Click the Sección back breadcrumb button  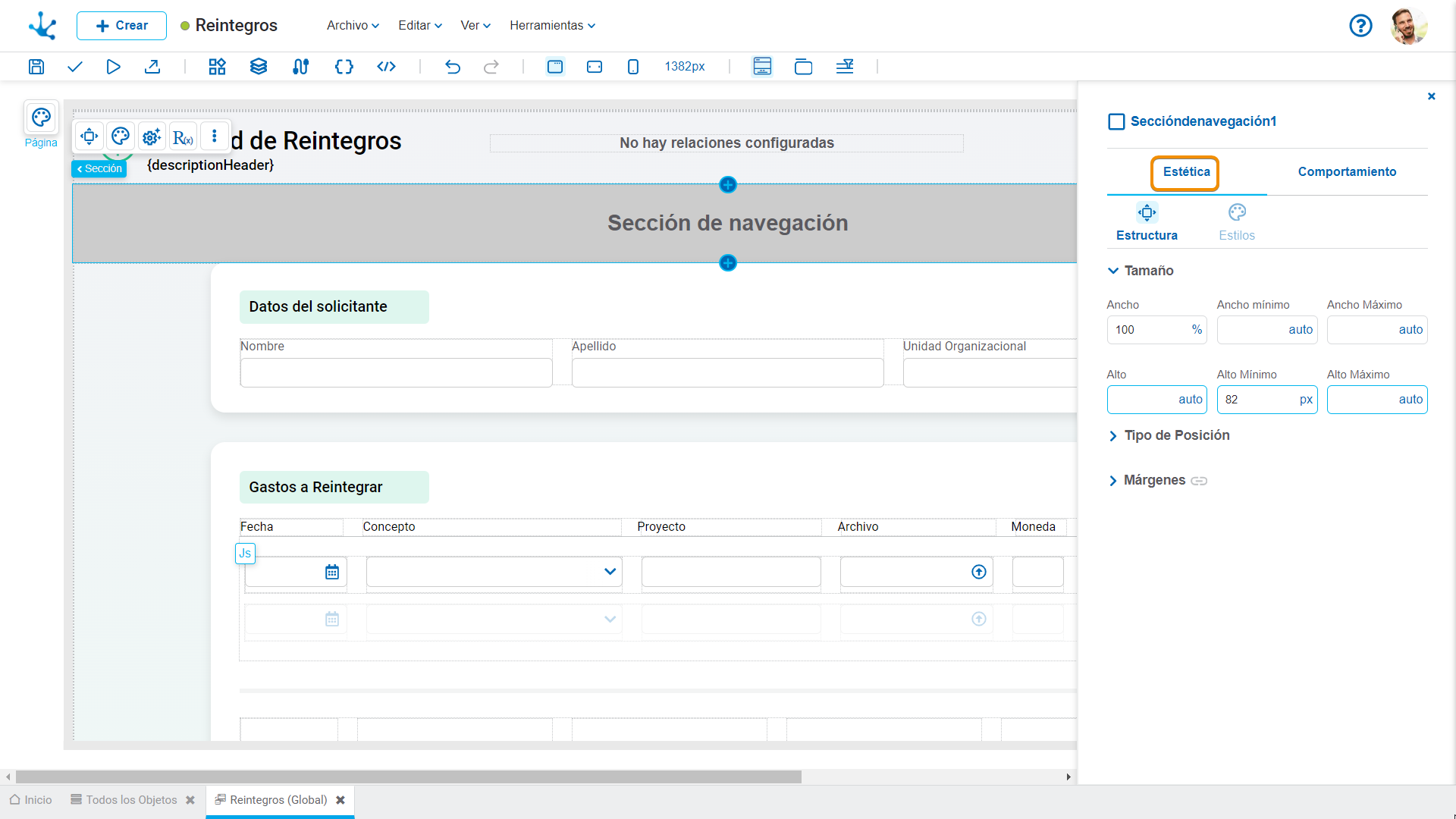coord(99,168)
